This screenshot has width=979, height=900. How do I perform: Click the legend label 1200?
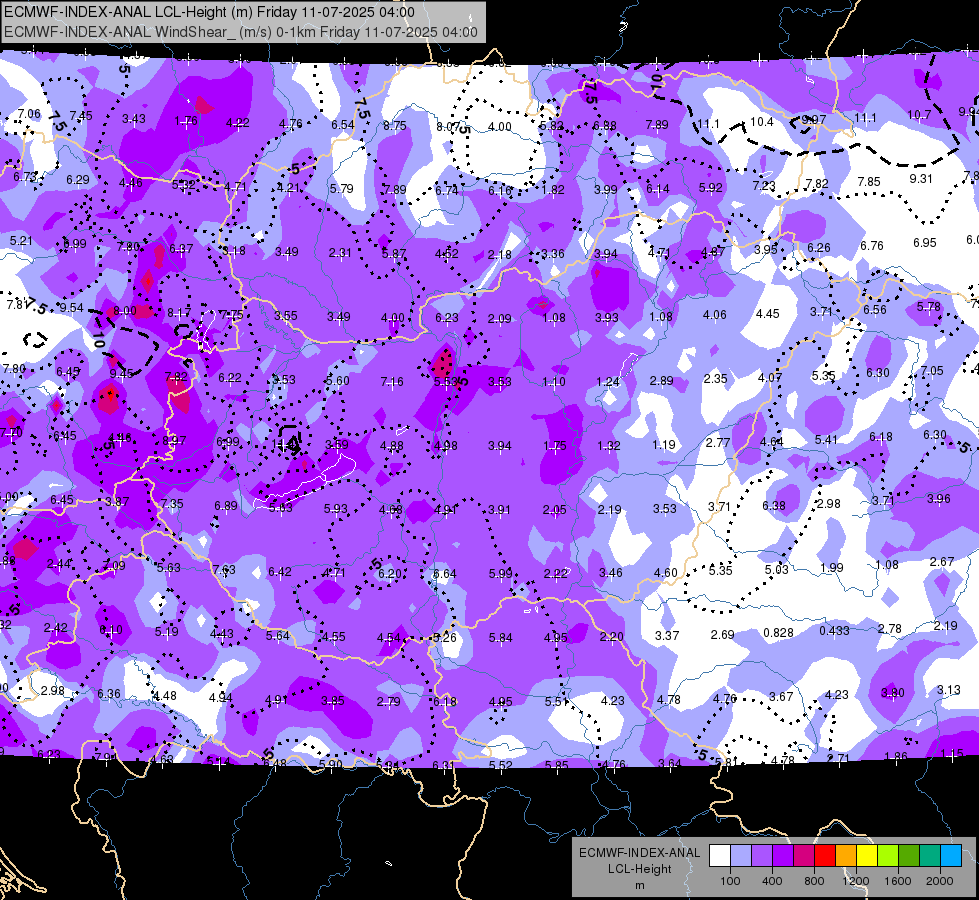(x=855, y=881)
